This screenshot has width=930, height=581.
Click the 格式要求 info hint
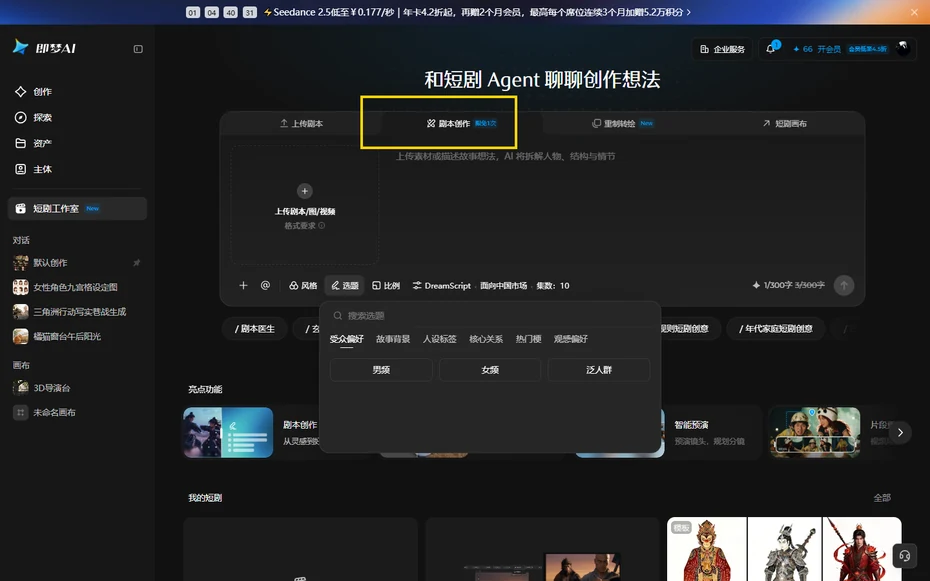304,226
